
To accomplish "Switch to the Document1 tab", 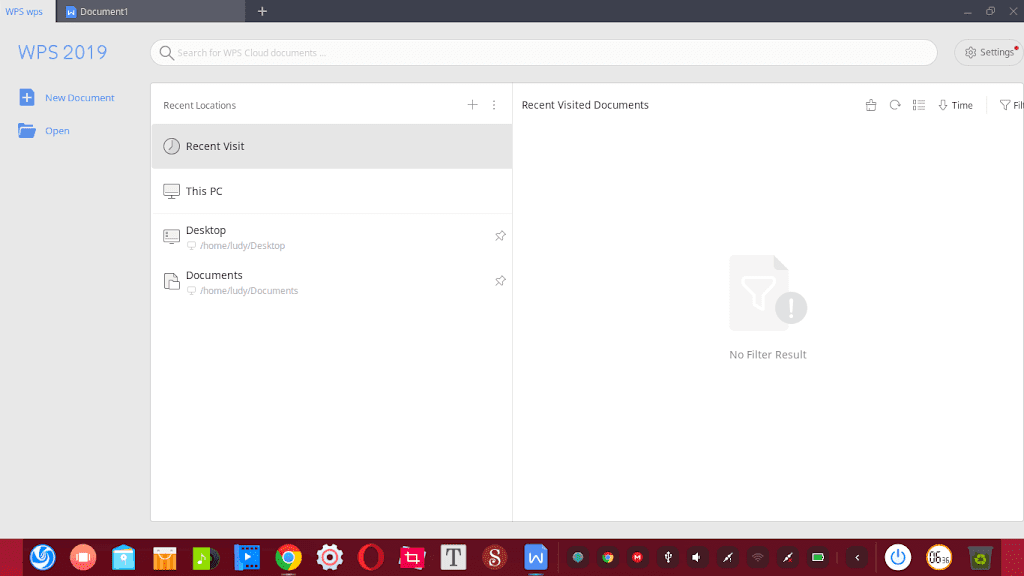I will coord(150,11).
